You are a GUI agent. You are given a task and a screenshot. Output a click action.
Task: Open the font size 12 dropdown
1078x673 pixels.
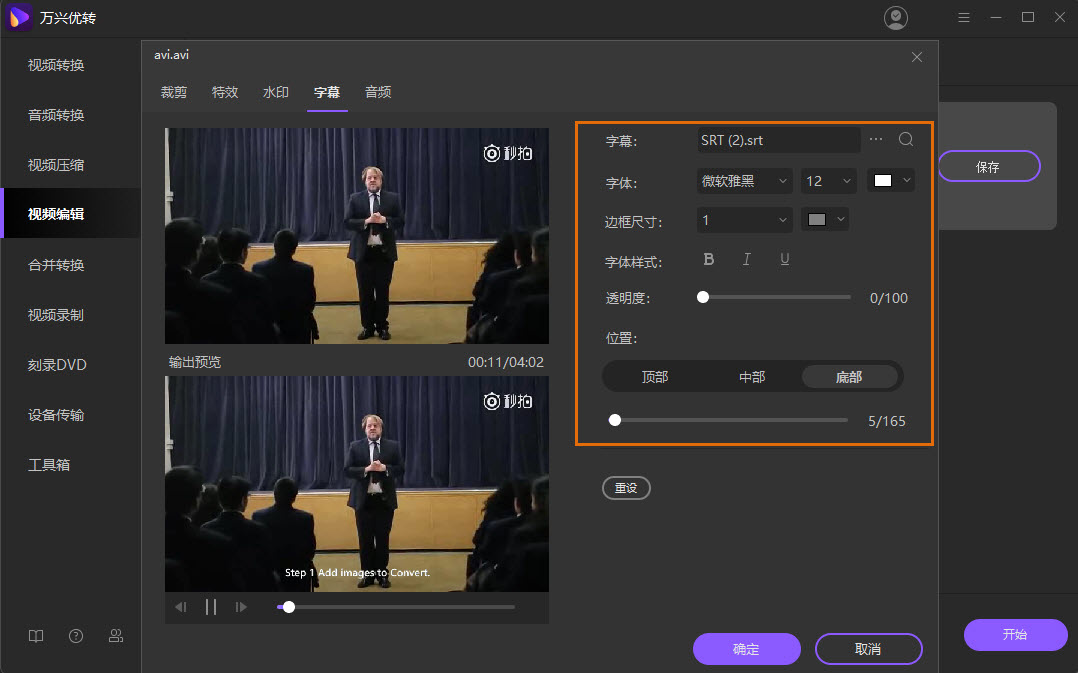tap(828, 181)
